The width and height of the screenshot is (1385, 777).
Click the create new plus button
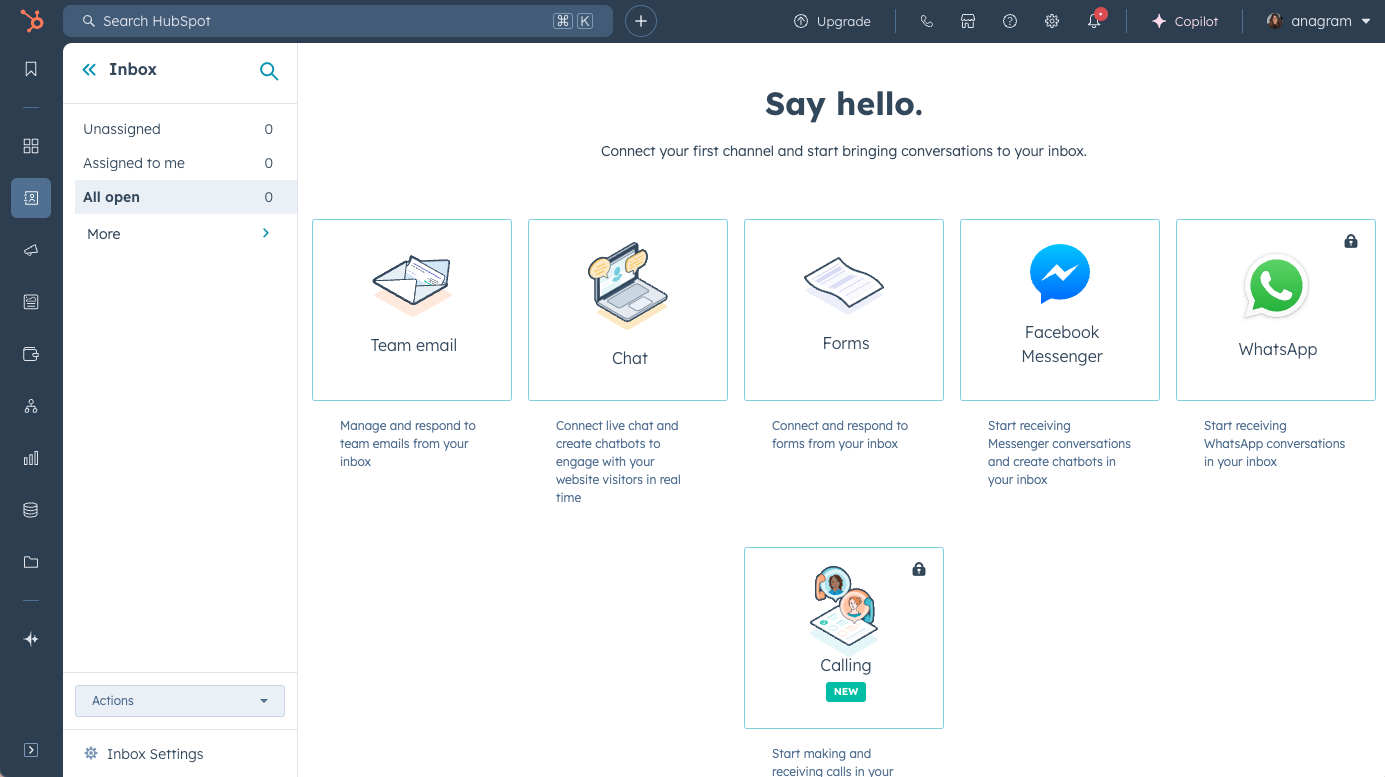pos(641,21)
